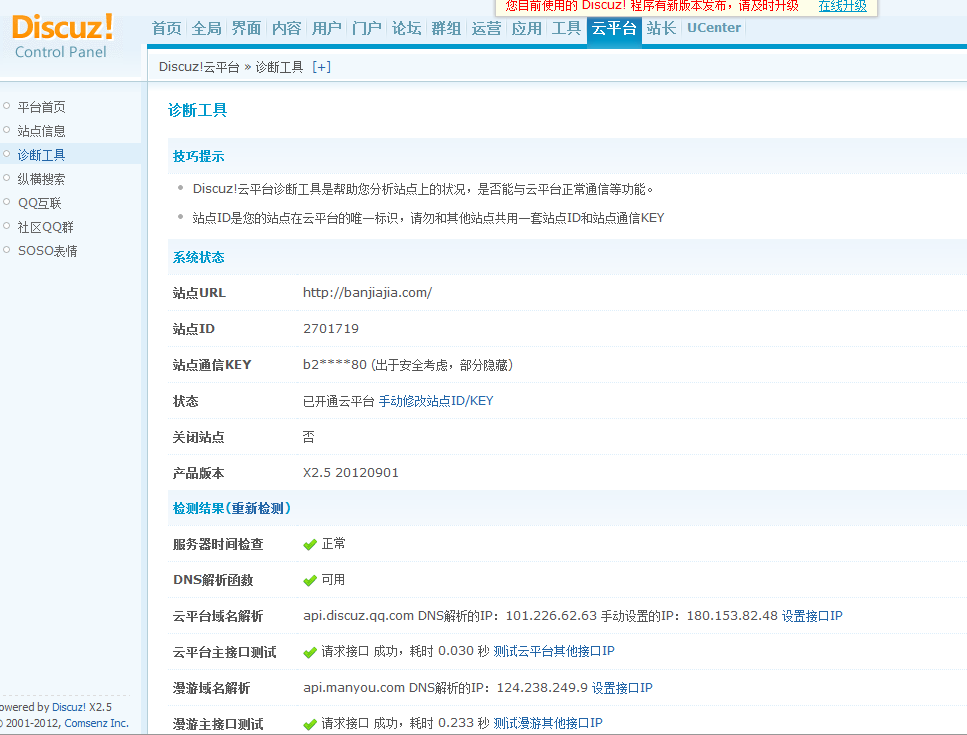Image resolution: width=967 pixels, height=735 pixels.
Task: Click green checkmark in 漫游主接口测试 row
Action: 310,725
